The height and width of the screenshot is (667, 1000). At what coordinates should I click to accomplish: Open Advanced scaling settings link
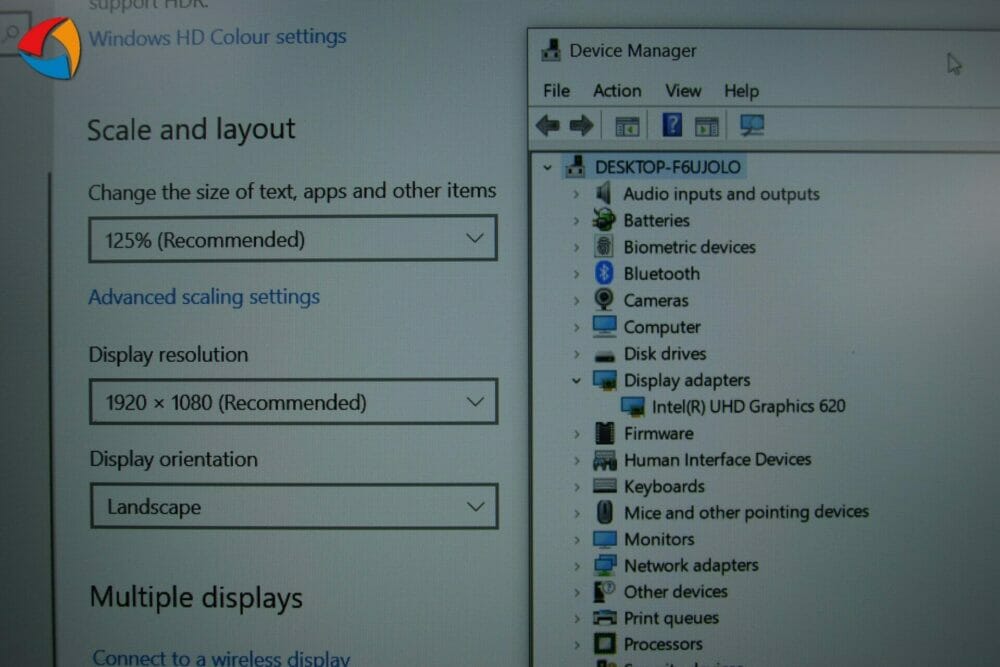pos(204,297)
